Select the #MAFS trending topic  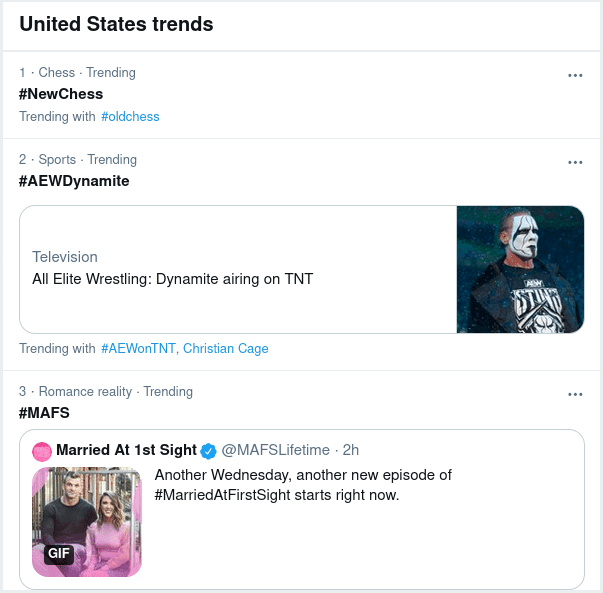44,413
